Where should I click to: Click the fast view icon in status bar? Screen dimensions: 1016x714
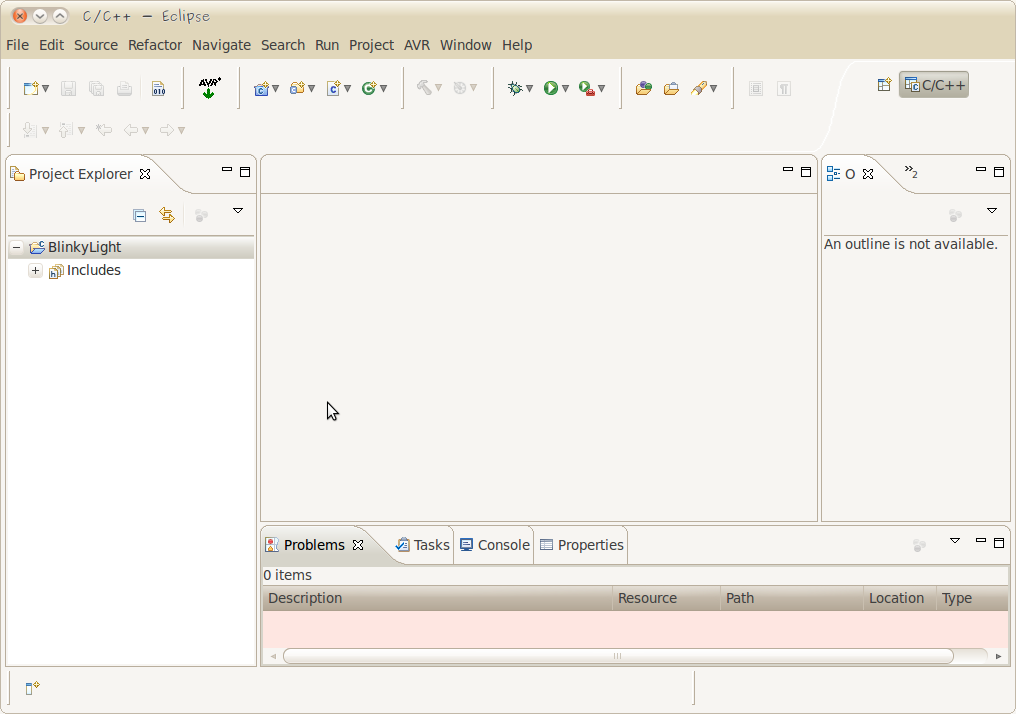click(32, 688)
